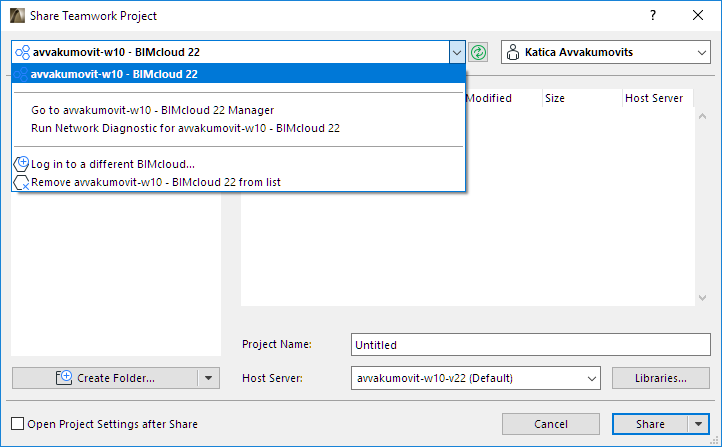722x447 pixels.
Task: Sort by the Host Server column header
Action: point(658,98)
